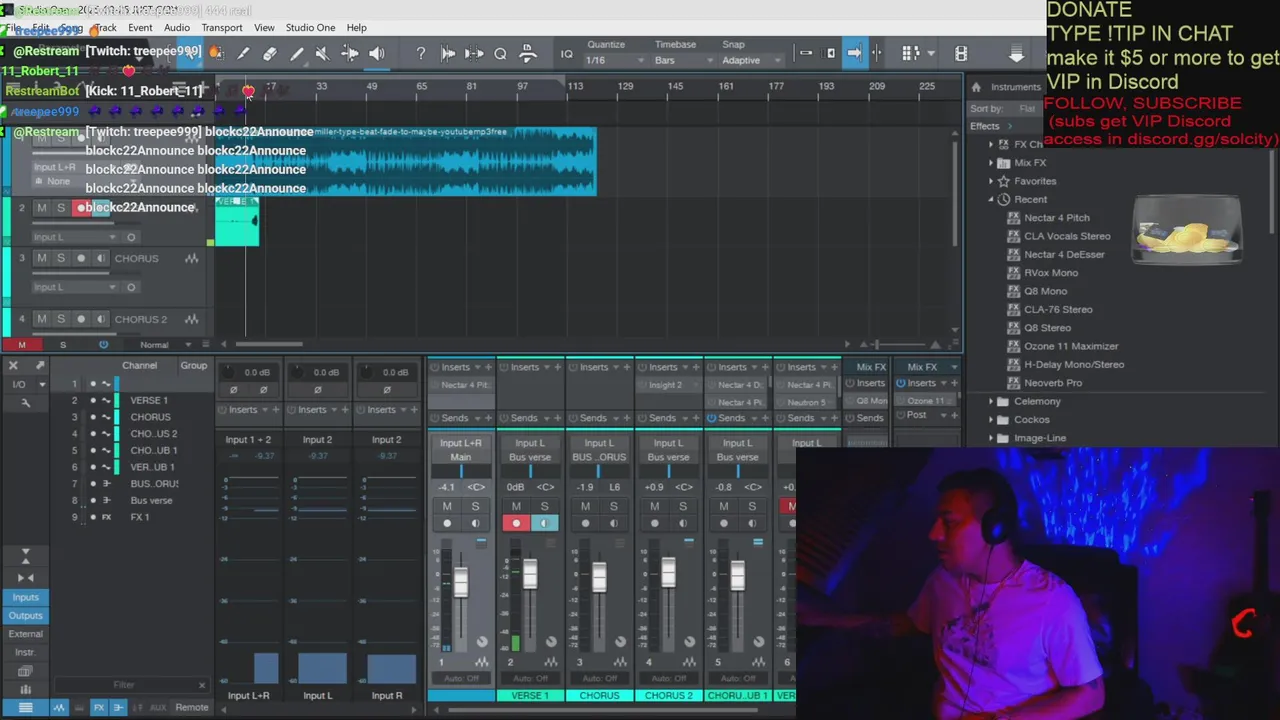The width and height of the screenshot is (1280, 720).
Task: Open the mixer channel list icon
Action: pos(26,707)
